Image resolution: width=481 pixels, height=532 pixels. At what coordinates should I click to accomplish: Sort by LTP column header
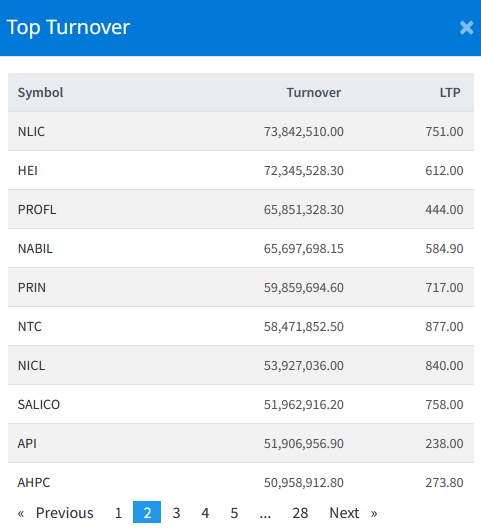[x=450, y=93]
